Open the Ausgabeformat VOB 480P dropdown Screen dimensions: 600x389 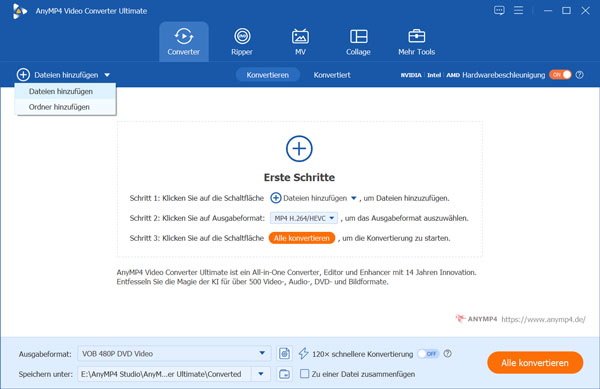point(174,354)
